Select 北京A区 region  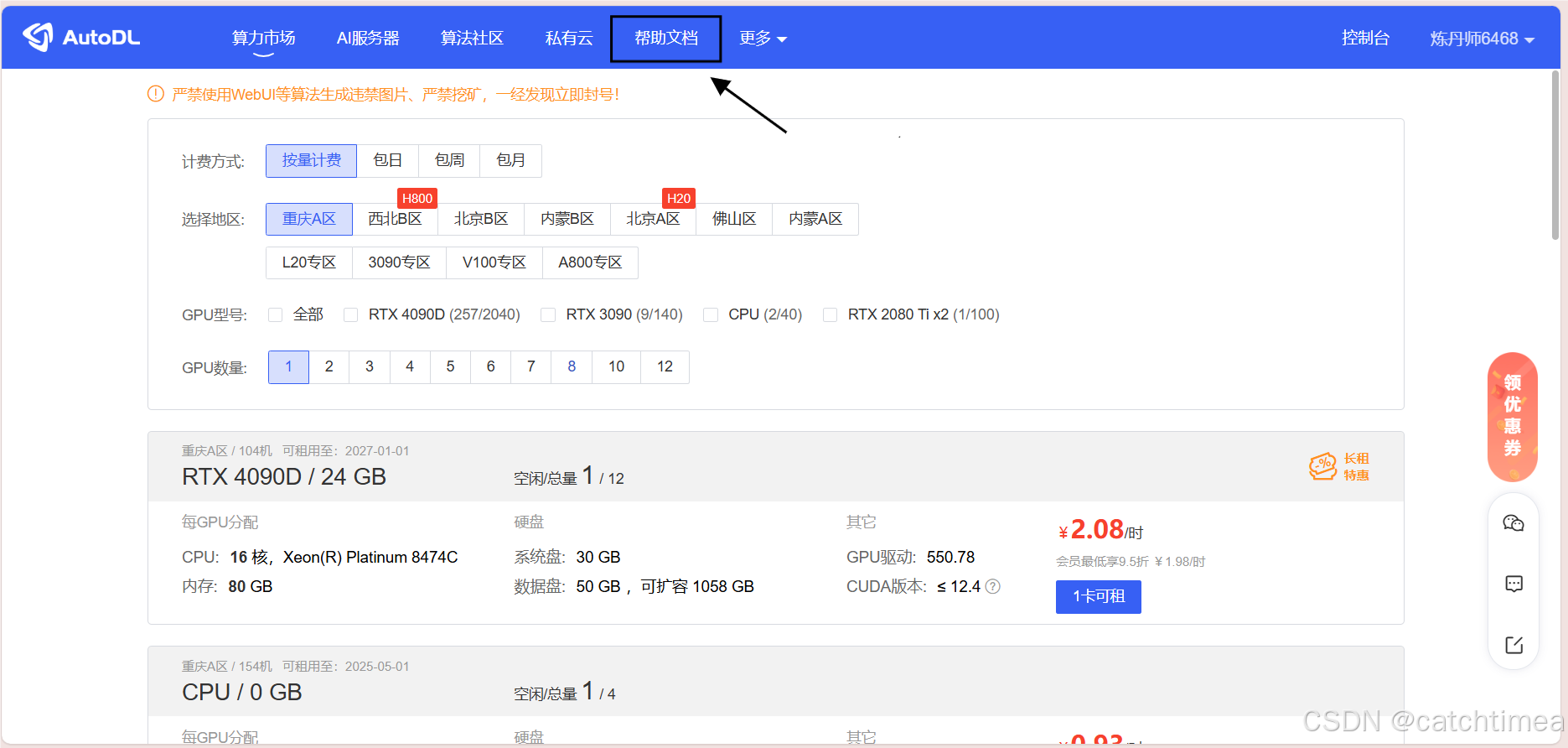[653, 219]
